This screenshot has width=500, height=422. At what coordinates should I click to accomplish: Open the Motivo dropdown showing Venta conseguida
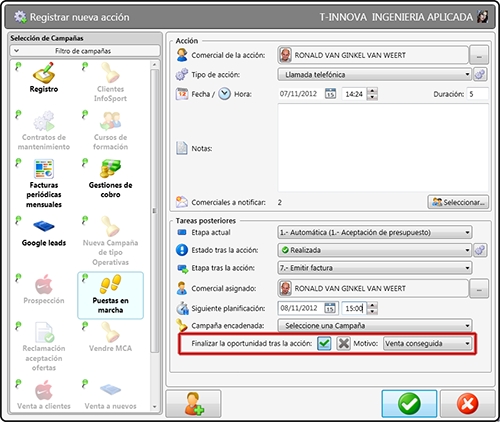428,343
